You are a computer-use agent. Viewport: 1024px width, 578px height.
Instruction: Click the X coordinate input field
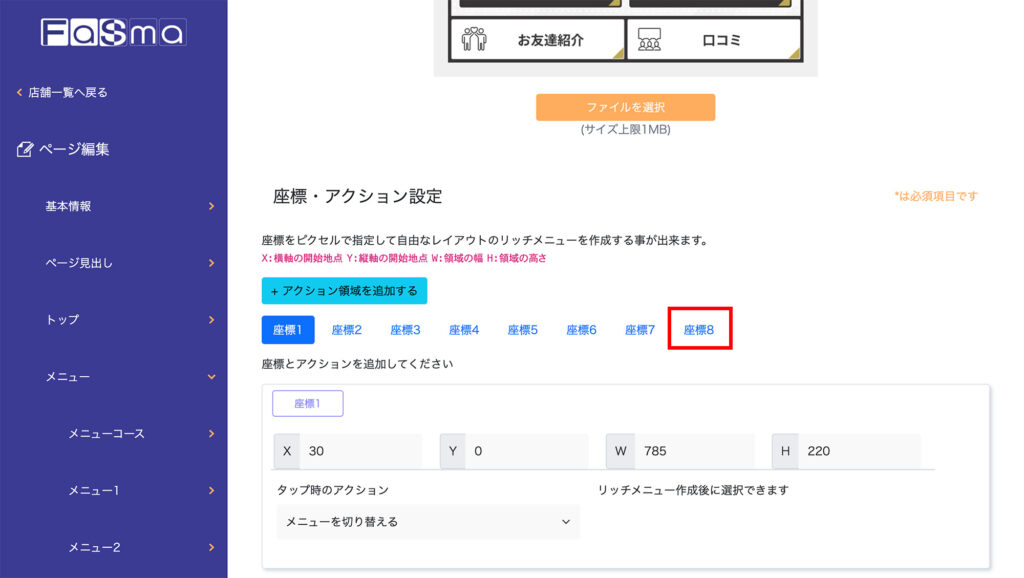click(361, 451)
